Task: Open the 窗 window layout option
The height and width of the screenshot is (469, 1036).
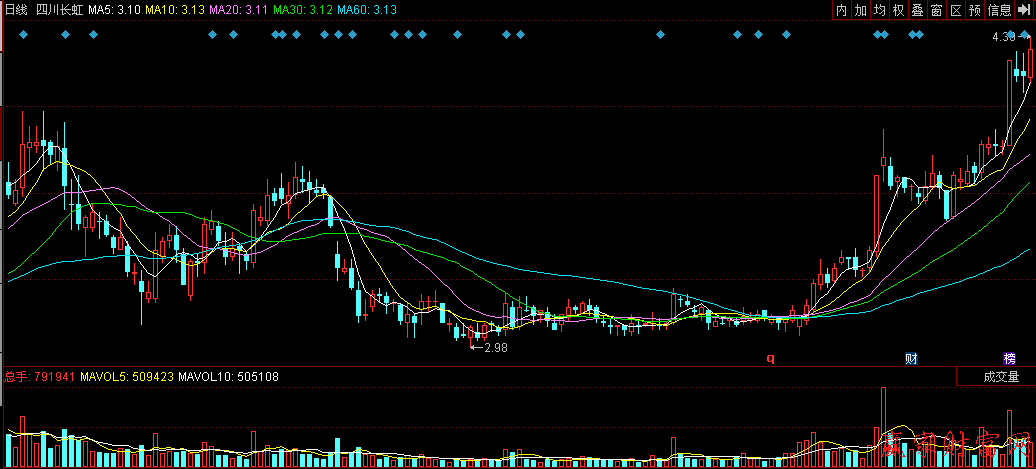Action: click(937, 10)
